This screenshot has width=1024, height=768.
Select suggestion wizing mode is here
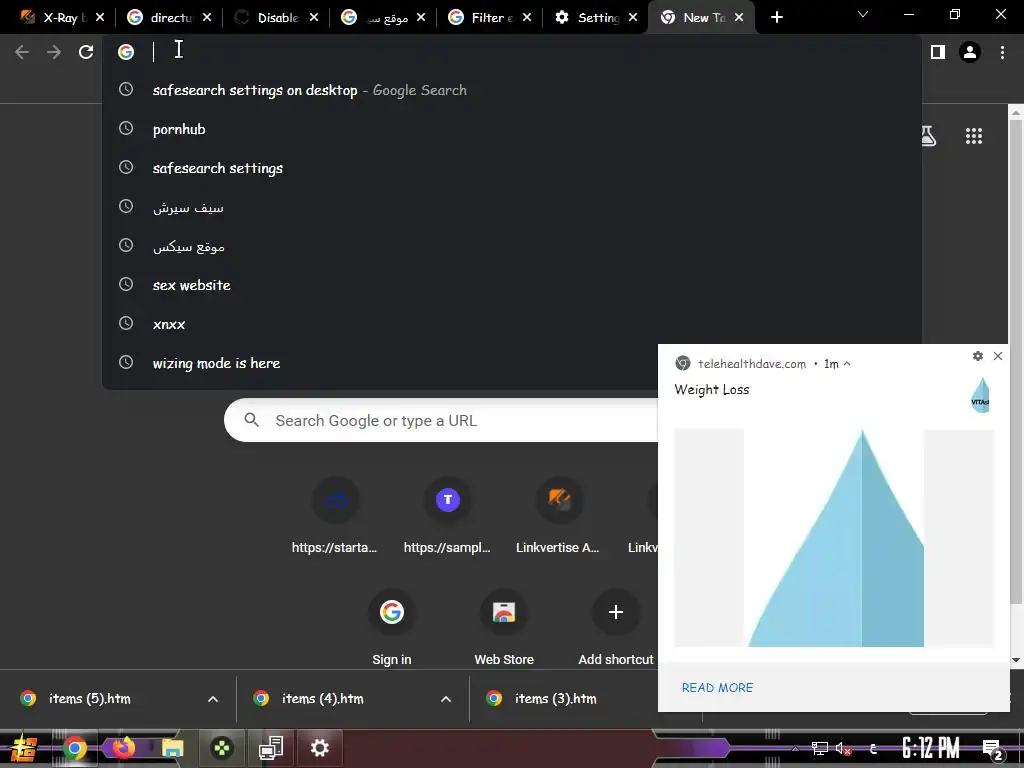pyautogui.click(x=381, y=363)
